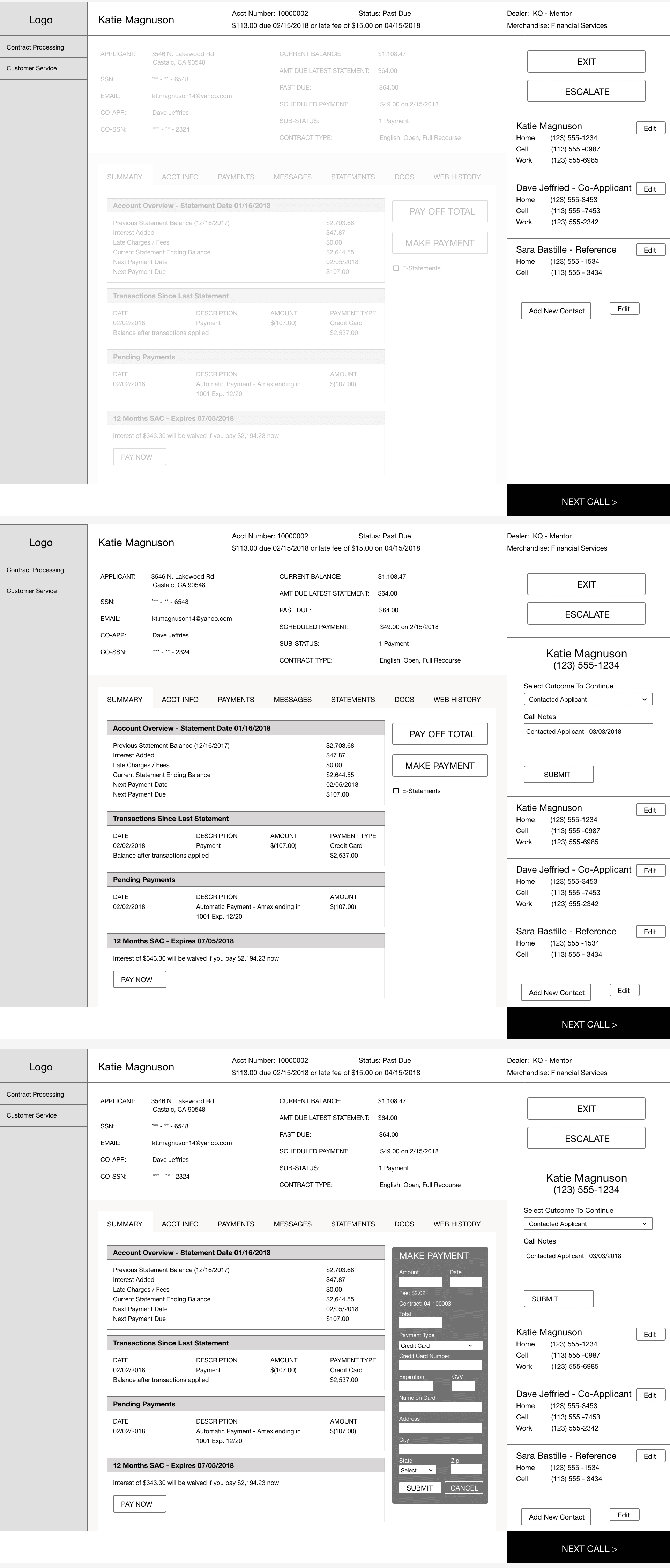The height and width of the screenshot is (1568, 670).
Task: Tick the non-dimmed E-Statements checkbox
Action: 396,791
